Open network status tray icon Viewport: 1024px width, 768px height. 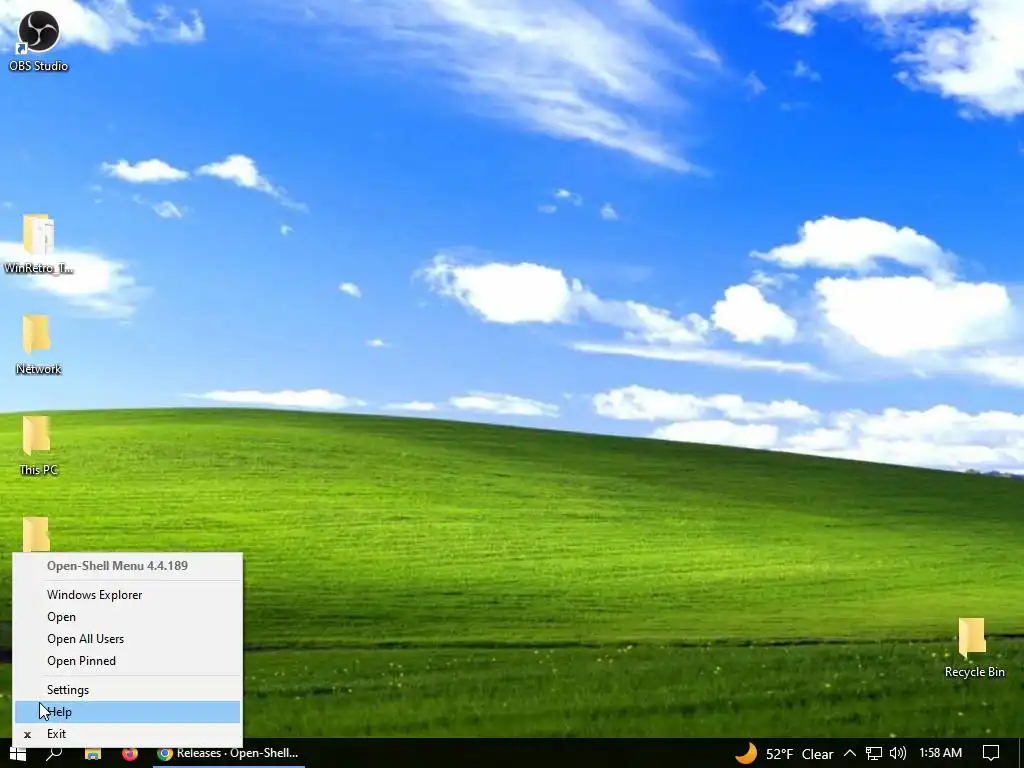pyautogui.click(x=874, y=754)
